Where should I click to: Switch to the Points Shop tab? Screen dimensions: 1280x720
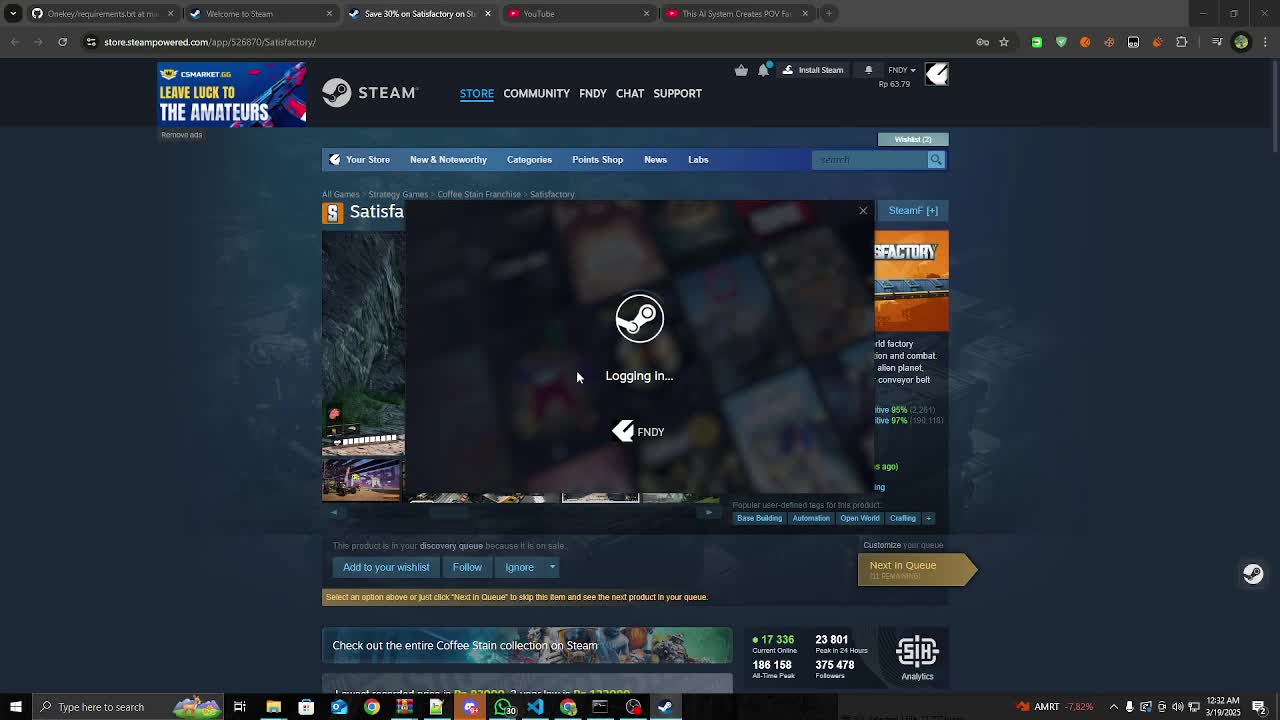click(x=597, y=160)
